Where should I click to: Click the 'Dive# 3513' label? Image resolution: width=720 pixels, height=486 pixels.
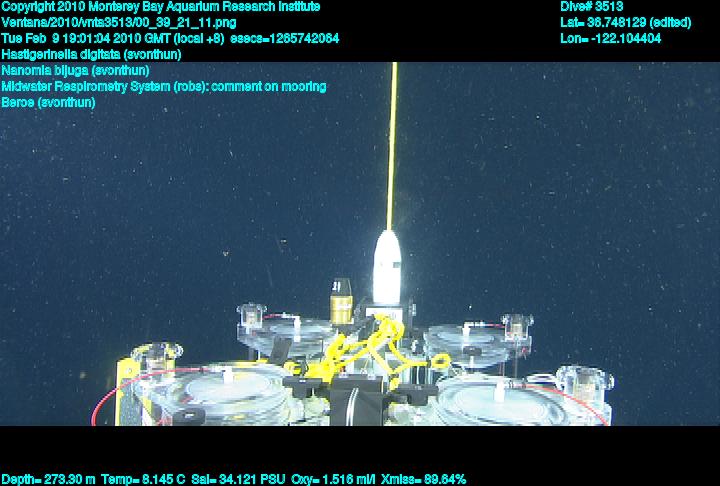(x=591, y=7)
